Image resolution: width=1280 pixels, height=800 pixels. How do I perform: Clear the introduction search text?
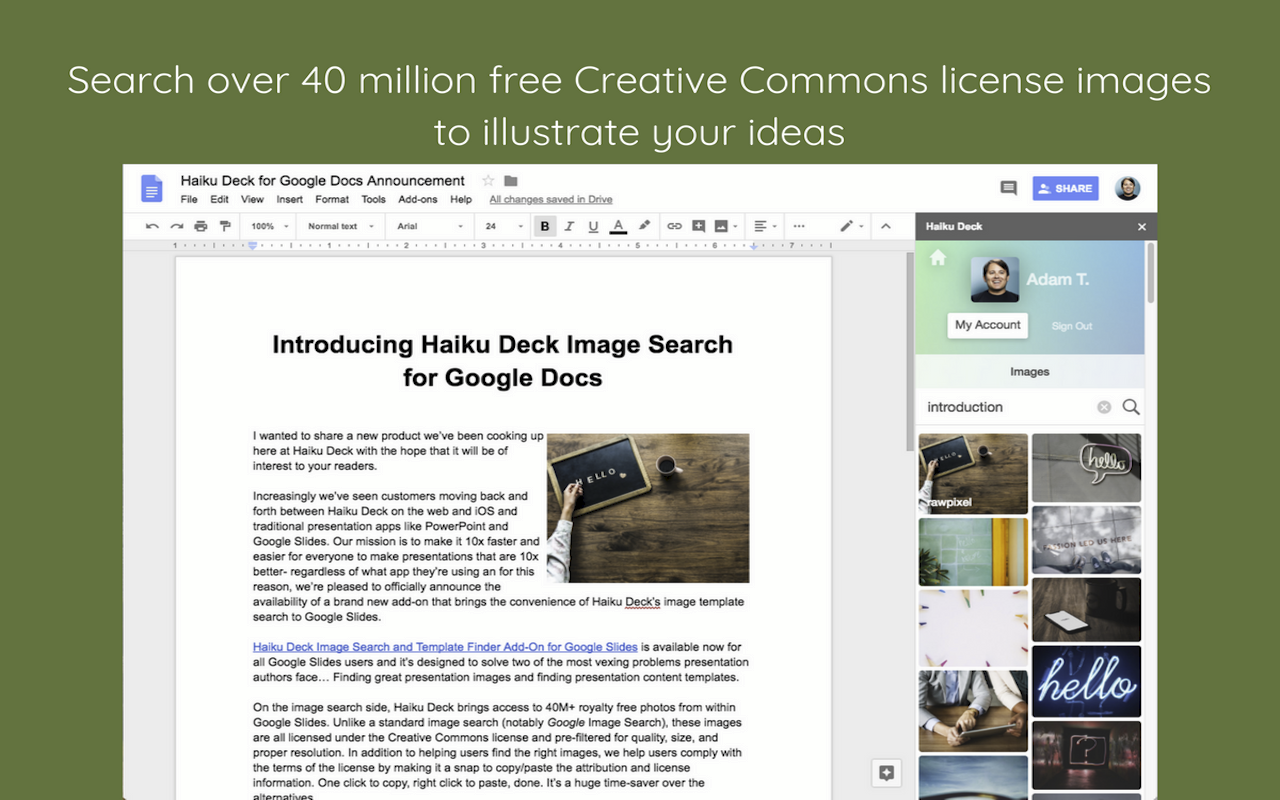1104,407
